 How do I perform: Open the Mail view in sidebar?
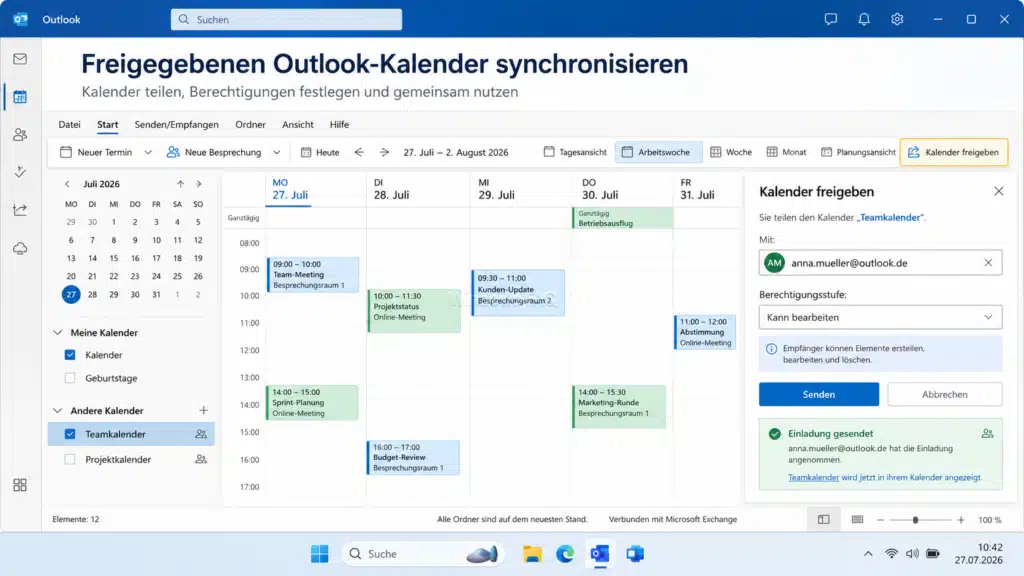pos(20,59)
